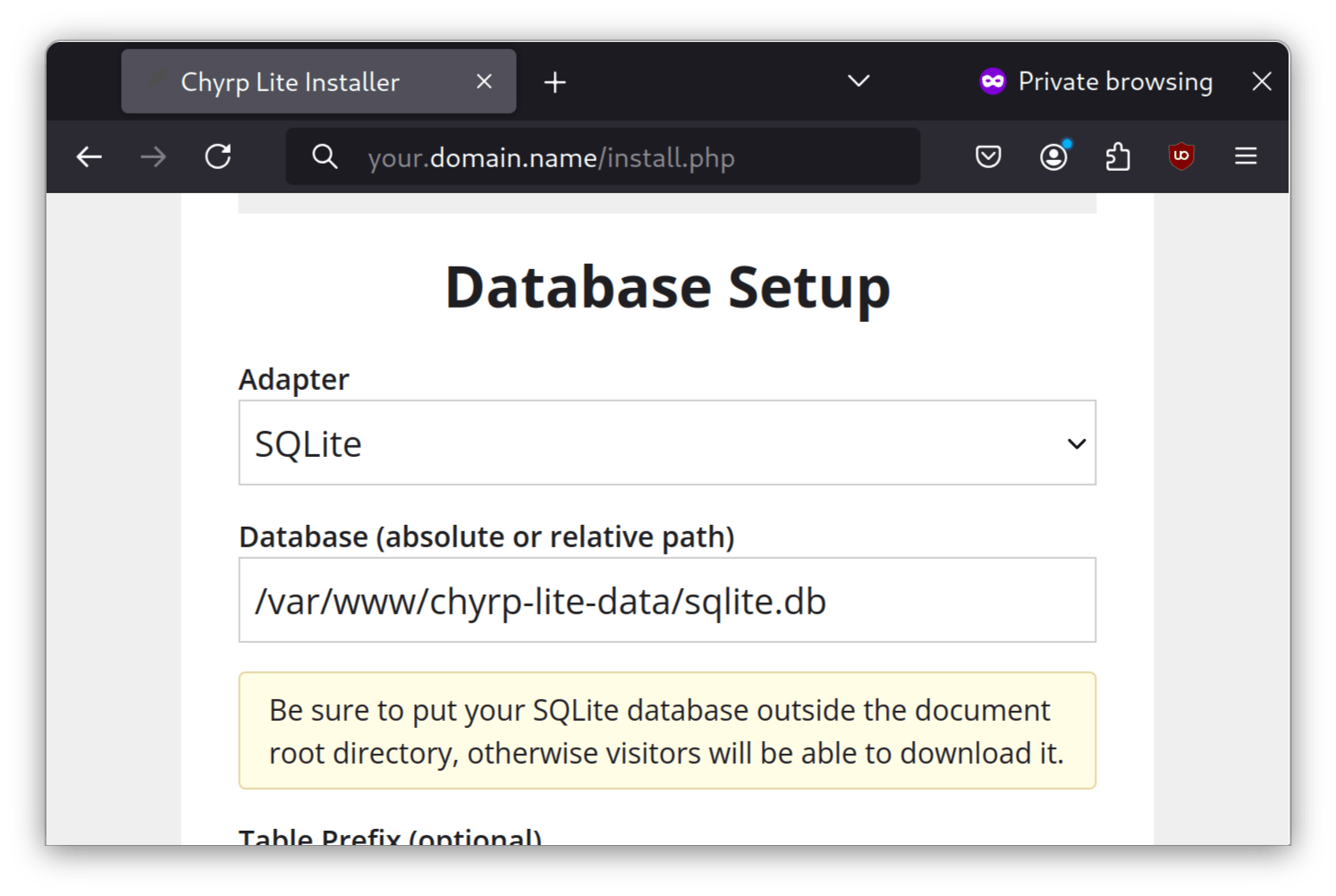The width and height of the screenshot is (1336, 896).
Task: Click the Adapter field label
Action: pyautogui.click(x=294, y=379)
